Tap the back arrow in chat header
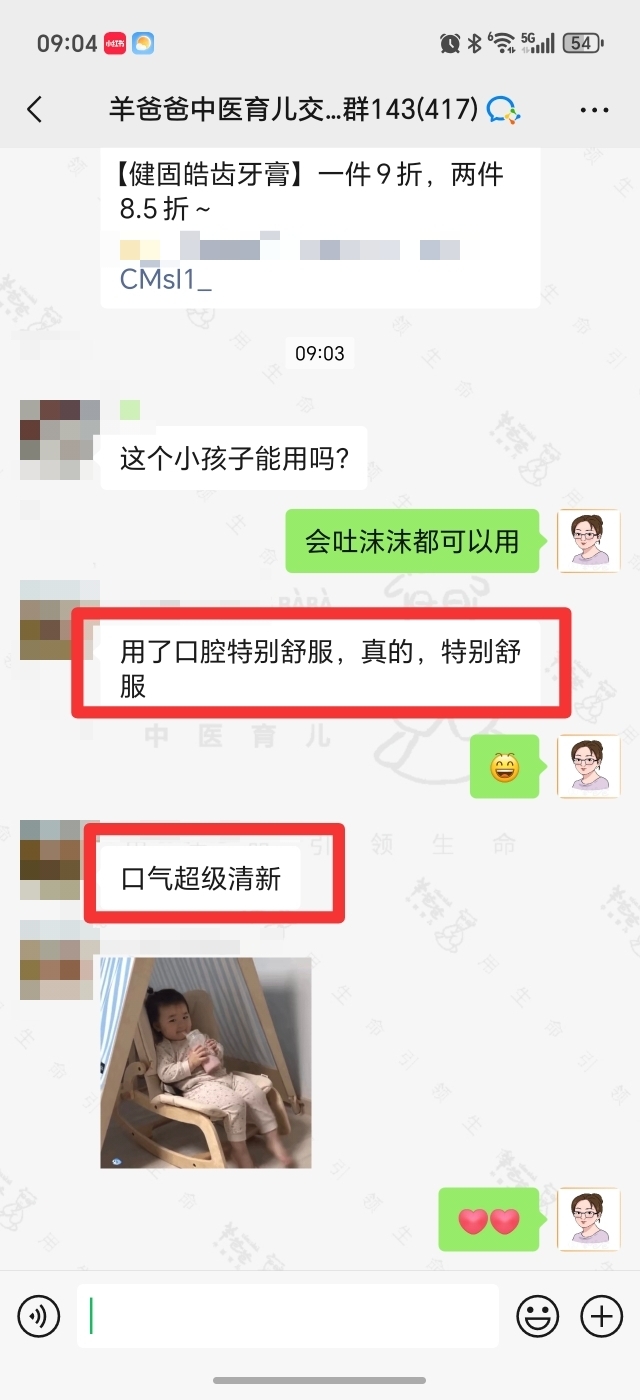 [x=35, y=109]
